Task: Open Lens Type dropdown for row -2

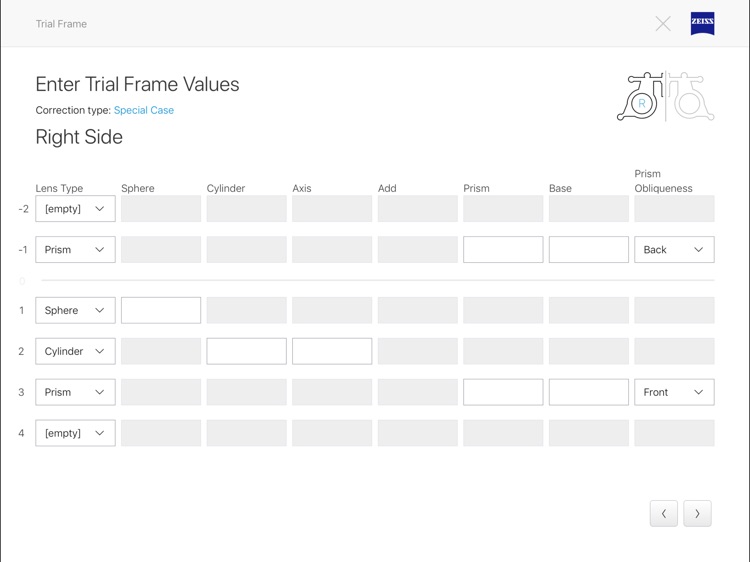Action: click(75, 209)
